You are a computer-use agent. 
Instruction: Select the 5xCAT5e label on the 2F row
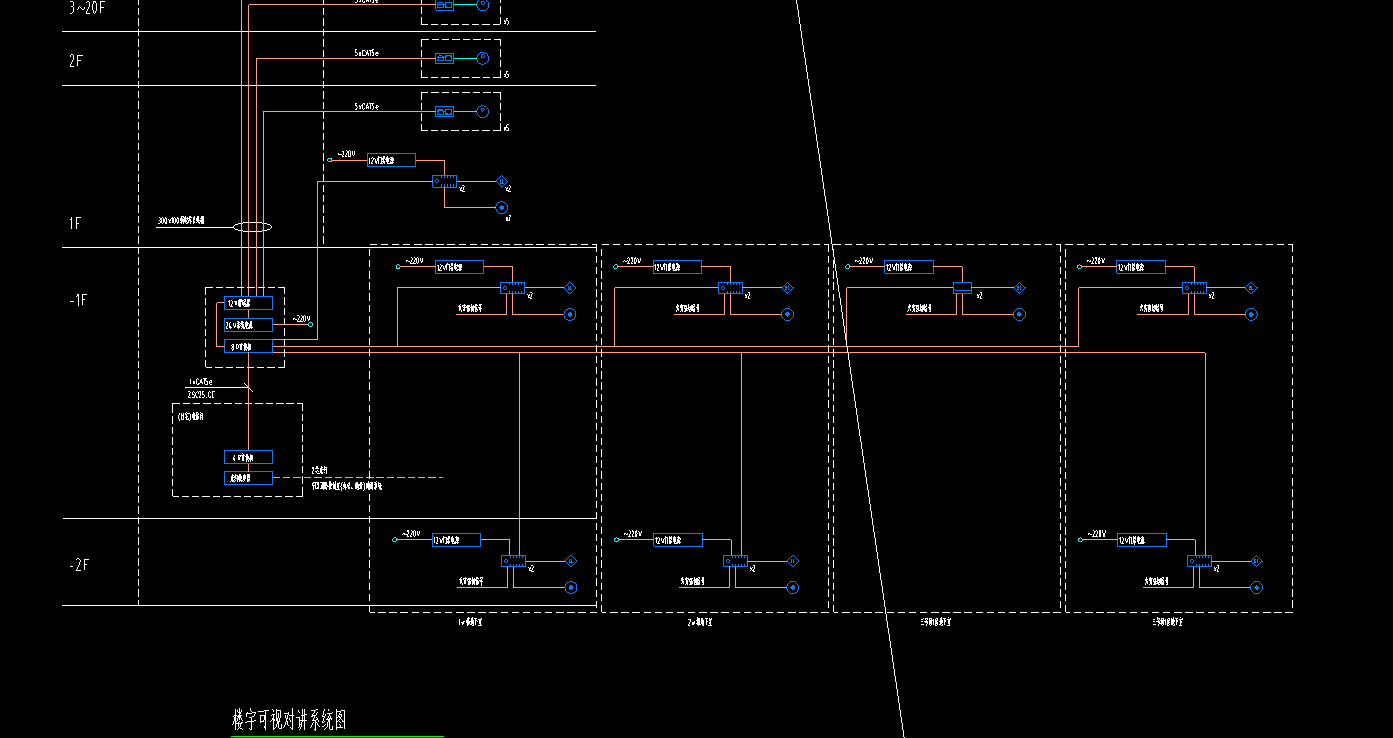pos(366,52)
